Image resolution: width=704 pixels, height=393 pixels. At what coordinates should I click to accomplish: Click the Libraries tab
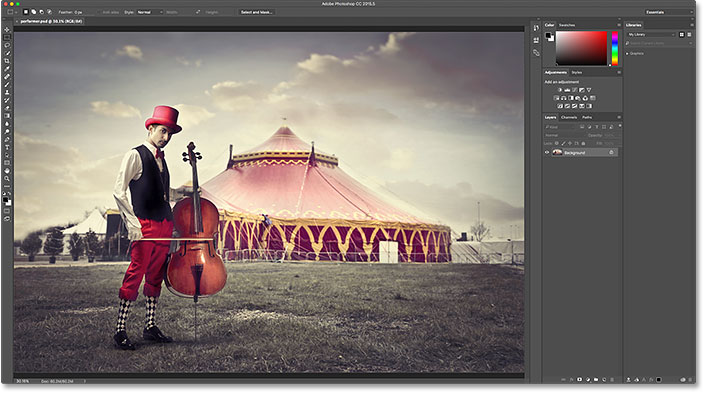[x=634, y=25]
